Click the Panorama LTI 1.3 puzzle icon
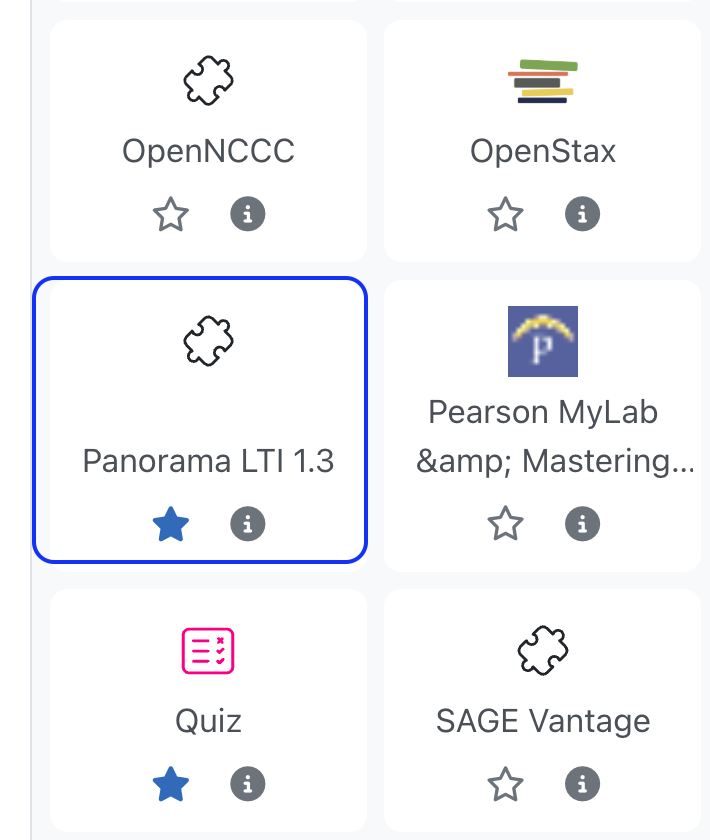710x840 pixels. click(x=208, y=341)
